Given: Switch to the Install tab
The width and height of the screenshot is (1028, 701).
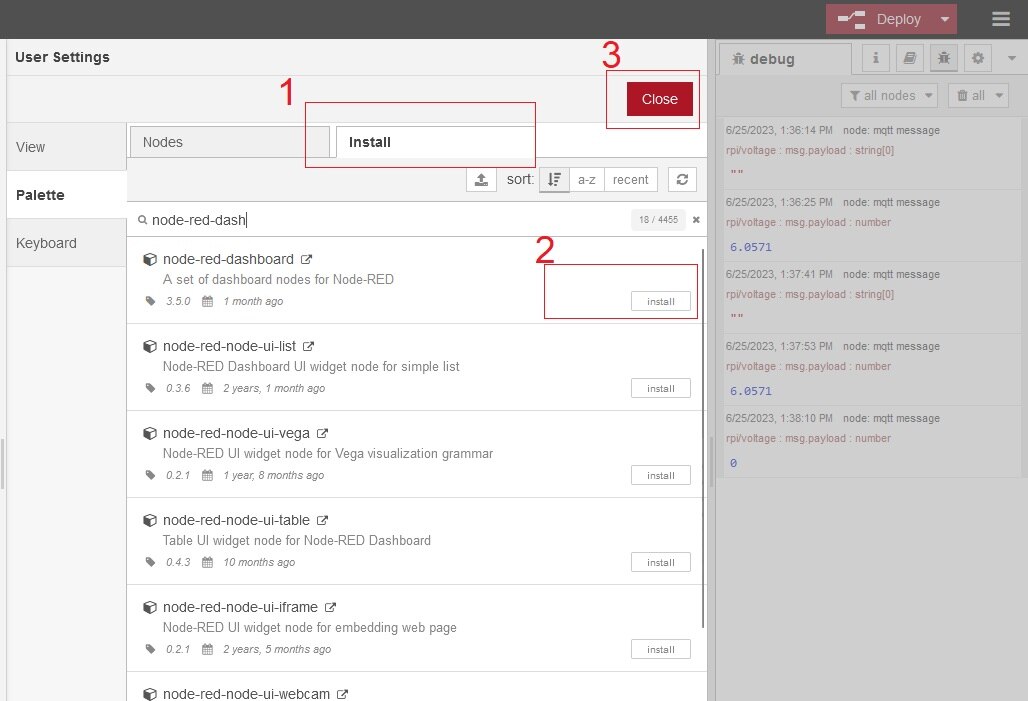Looking at the screenshot, I should [x=435, y=142].
